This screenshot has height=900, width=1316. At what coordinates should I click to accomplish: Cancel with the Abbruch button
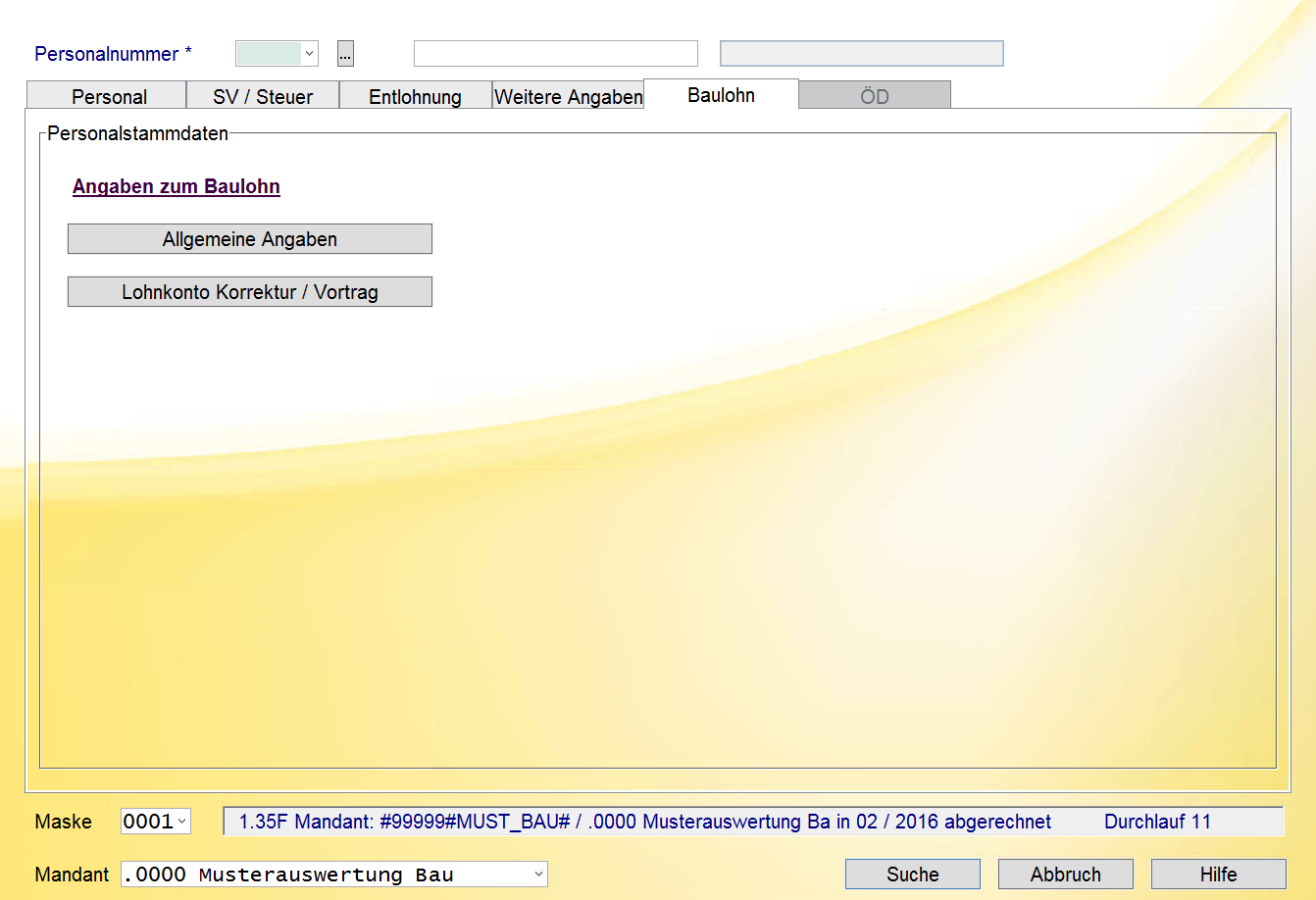click(1066, 875)
